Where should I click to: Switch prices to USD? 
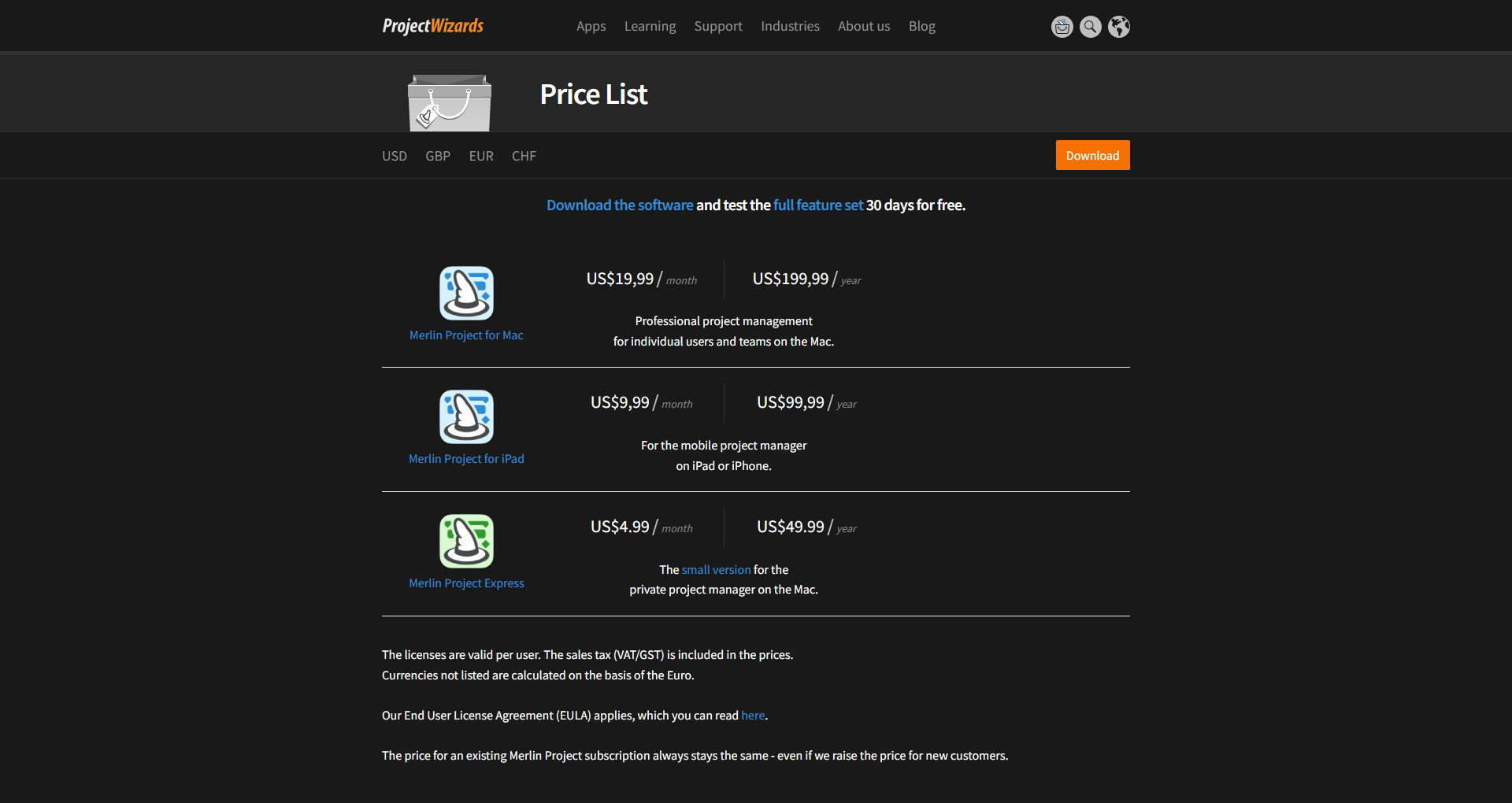(x=395, y=156)
